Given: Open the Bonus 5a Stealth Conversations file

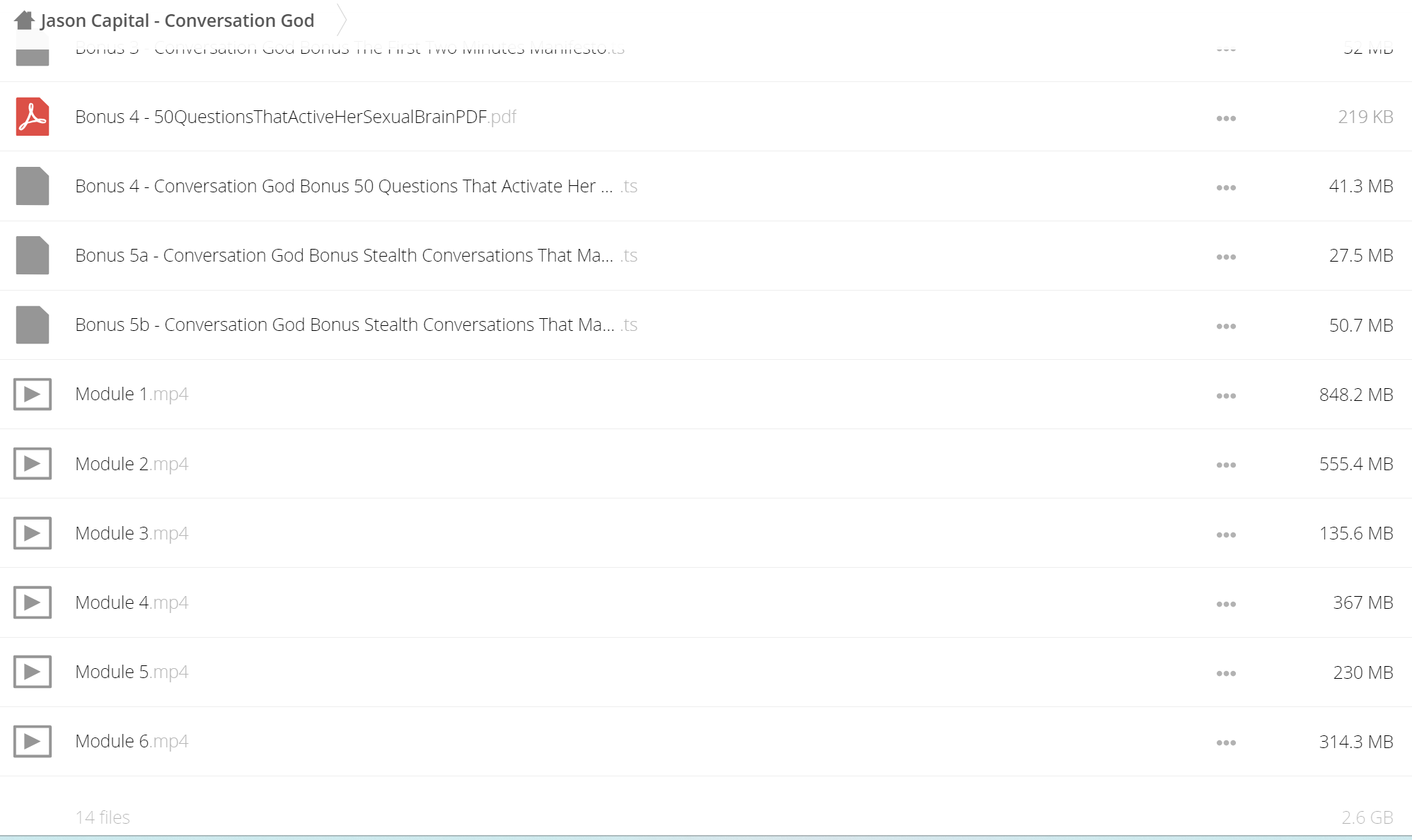Looking at the screenshot, I should click(x=357, y=255).
